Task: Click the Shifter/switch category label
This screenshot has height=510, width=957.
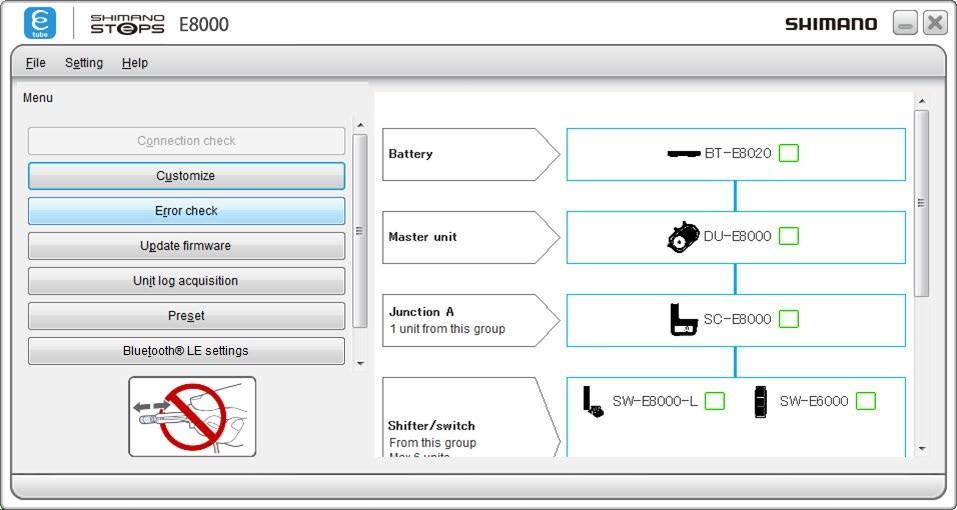Action: pos(471,417)
